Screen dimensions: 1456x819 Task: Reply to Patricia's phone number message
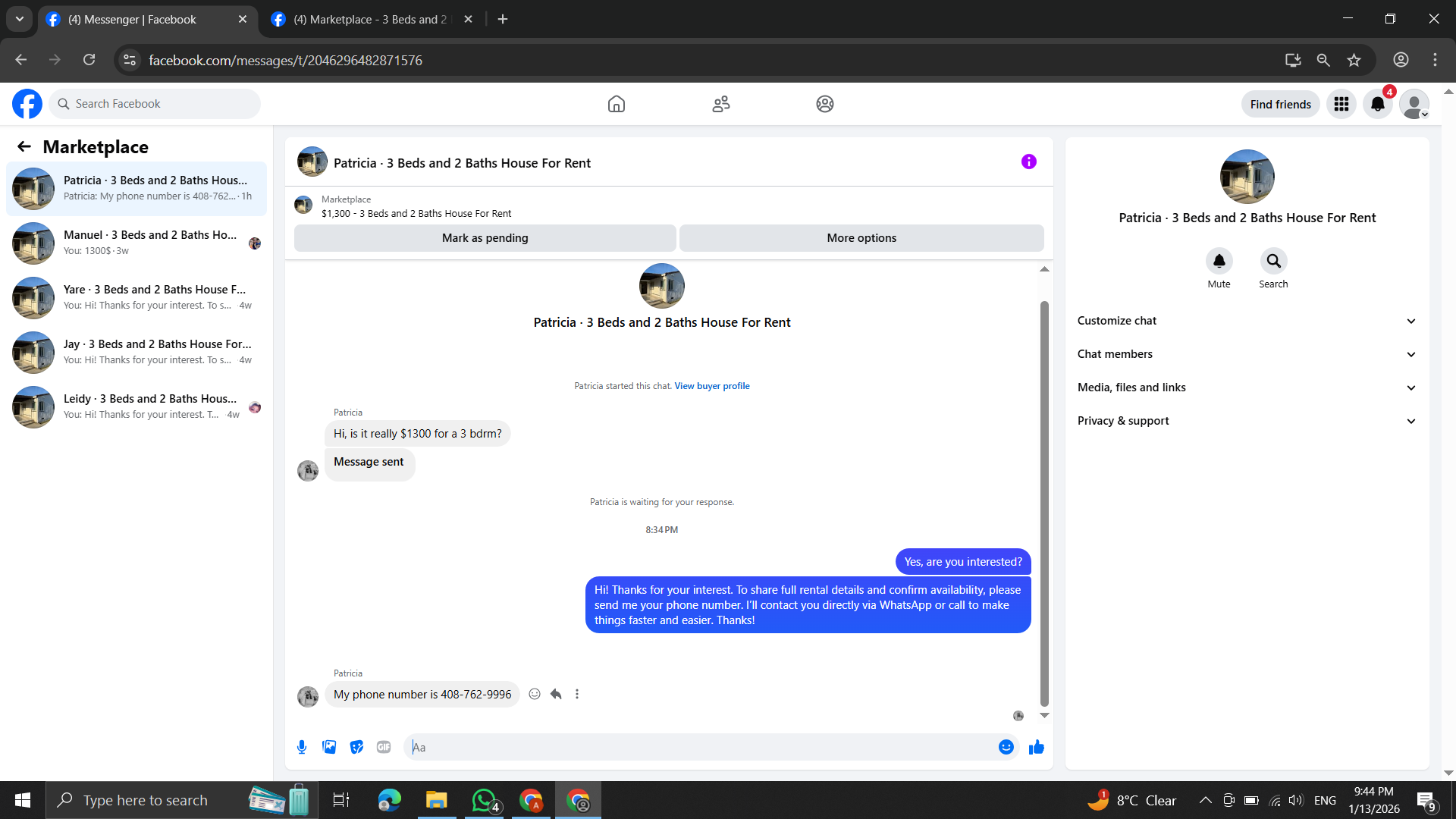[556, 694]
